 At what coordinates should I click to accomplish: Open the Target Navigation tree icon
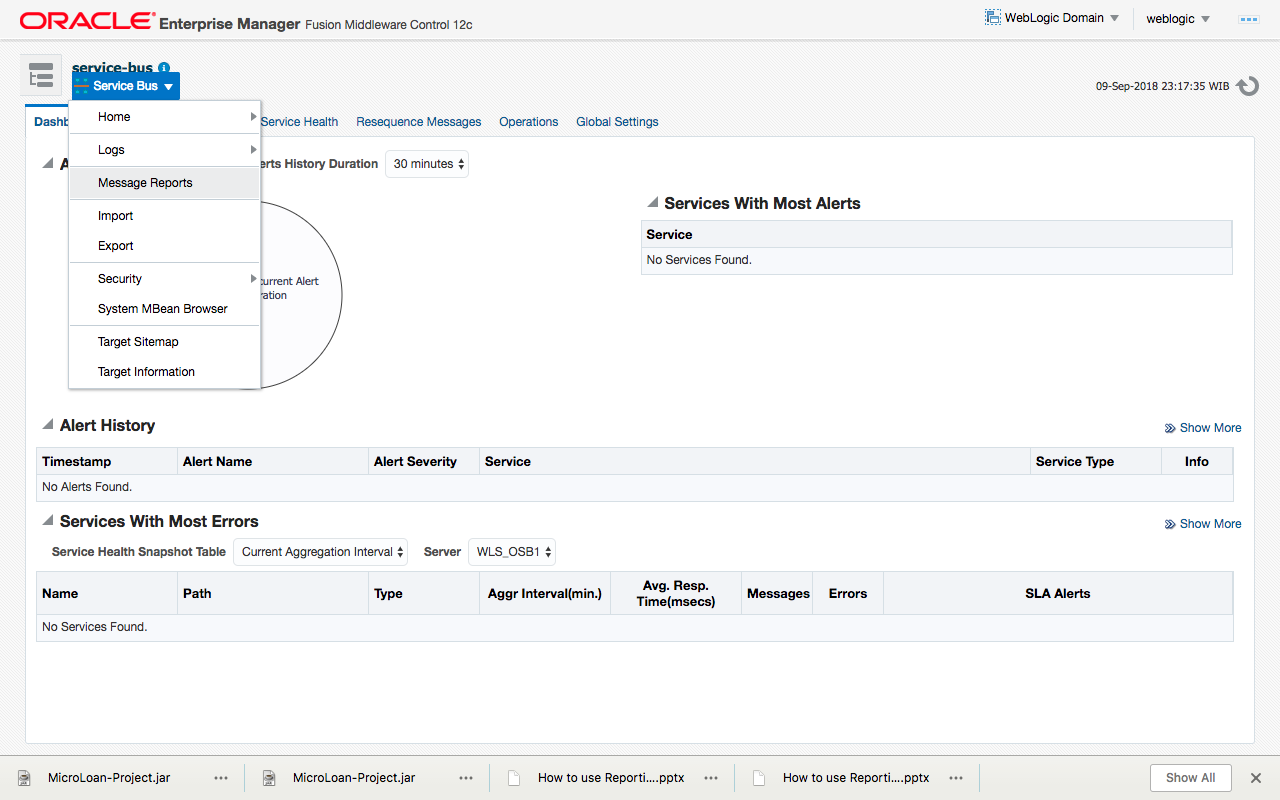point(41,75)
